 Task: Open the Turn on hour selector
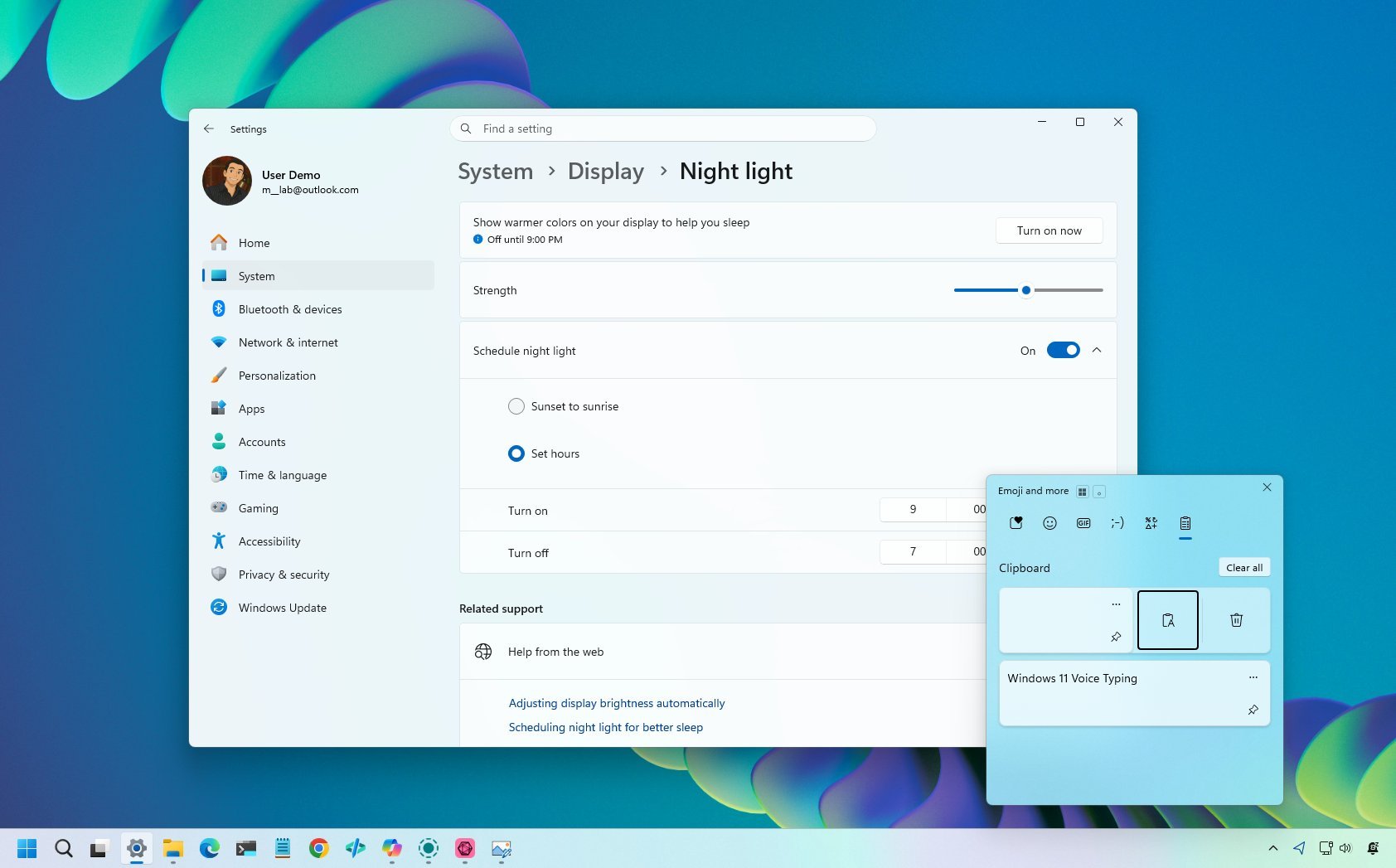tap(912, 509)
